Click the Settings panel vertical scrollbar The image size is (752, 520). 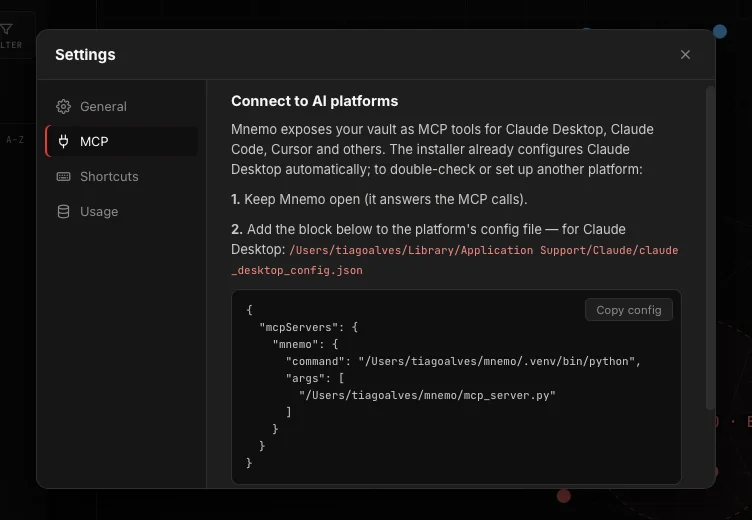click(710, 248)
